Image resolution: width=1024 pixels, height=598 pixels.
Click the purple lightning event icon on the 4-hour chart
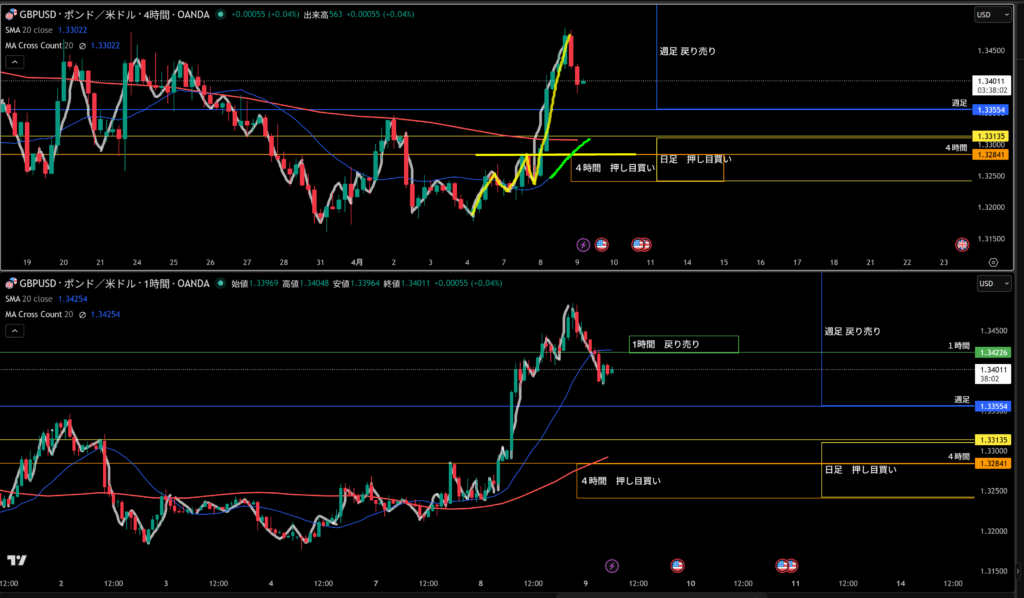tap(583, 244)
